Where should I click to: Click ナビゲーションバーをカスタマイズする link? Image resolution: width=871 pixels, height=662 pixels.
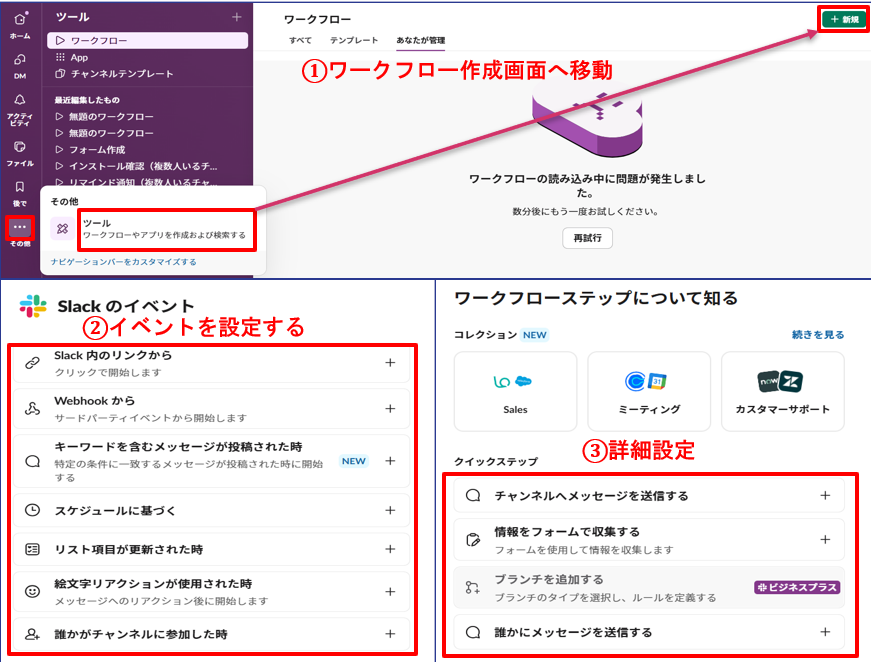tap(124, 262)
